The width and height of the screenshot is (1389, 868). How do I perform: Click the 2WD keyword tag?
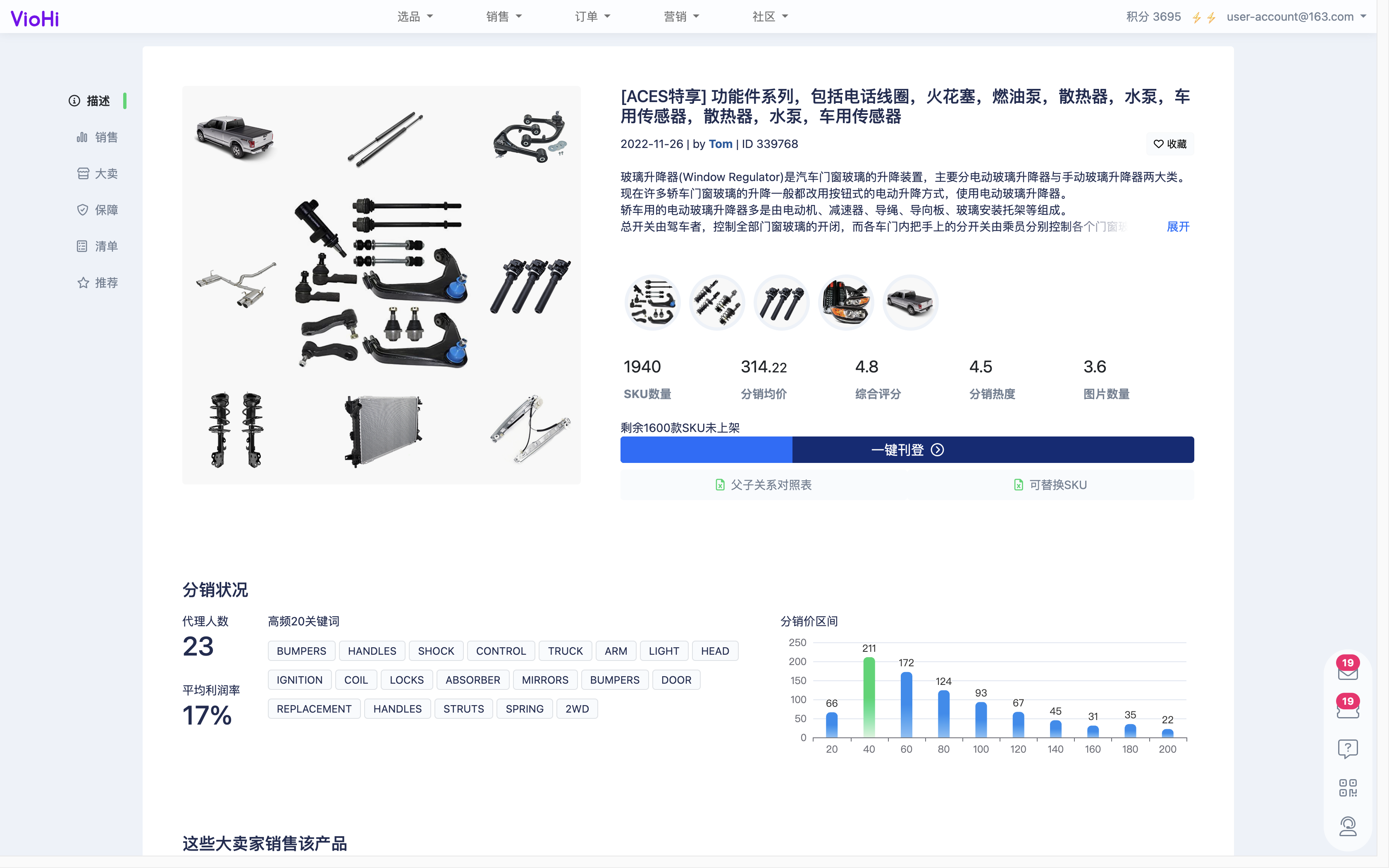tap(577, 709)
